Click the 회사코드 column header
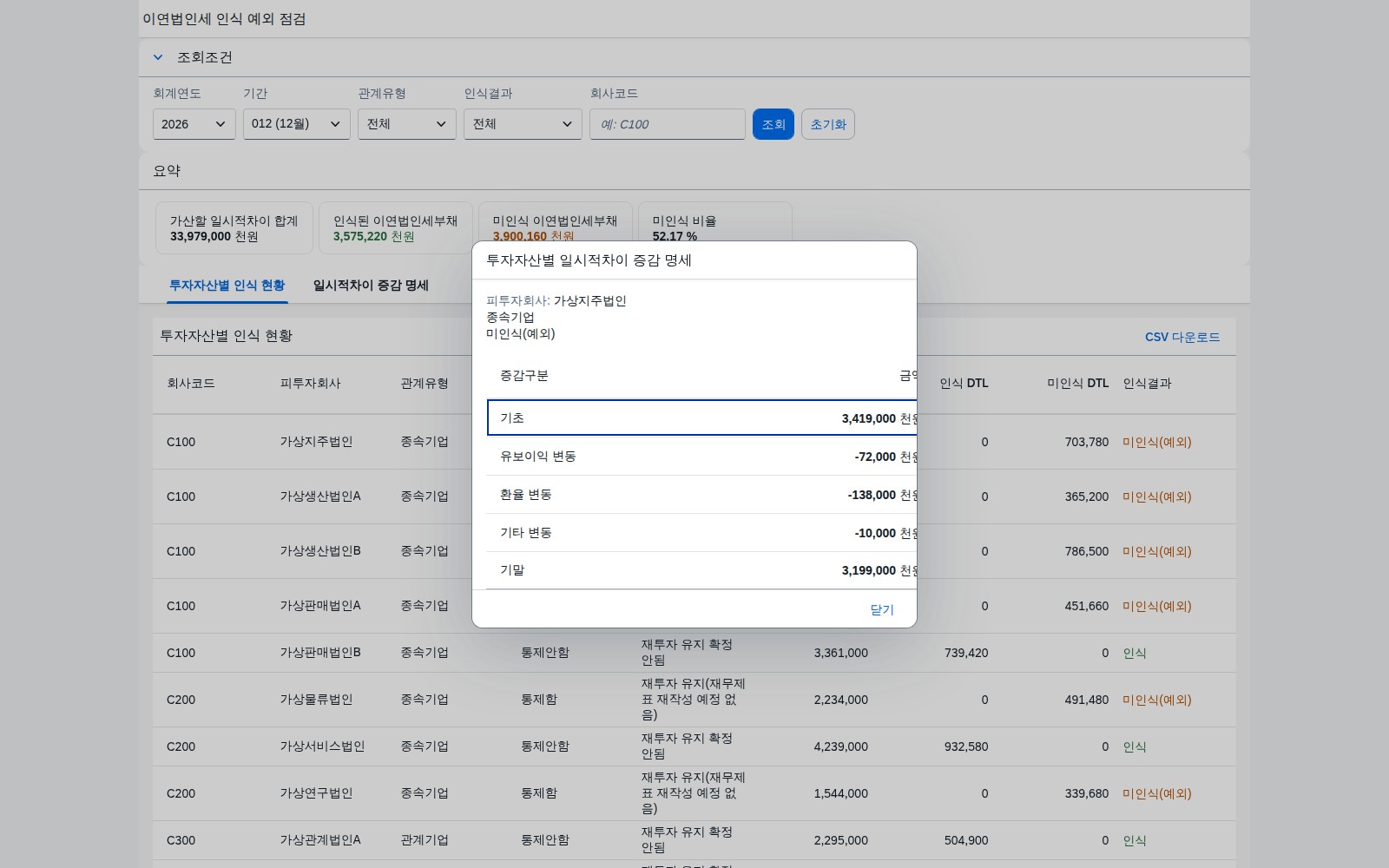The image size is (1389, 868). [191, 384]
